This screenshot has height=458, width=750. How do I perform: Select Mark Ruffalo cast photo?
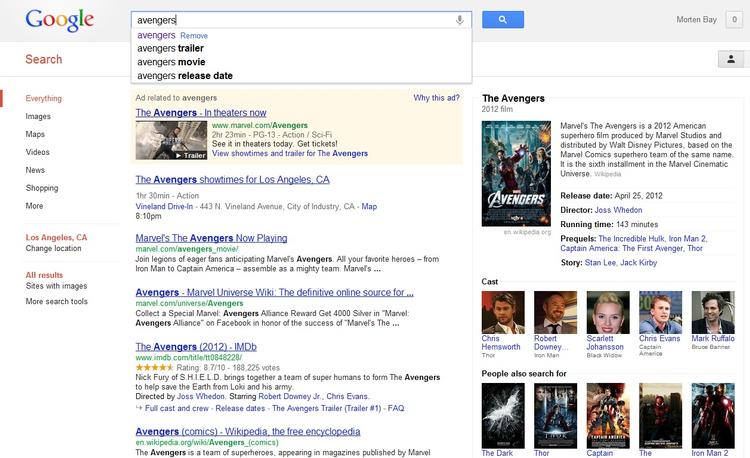(x=713, y=312)
